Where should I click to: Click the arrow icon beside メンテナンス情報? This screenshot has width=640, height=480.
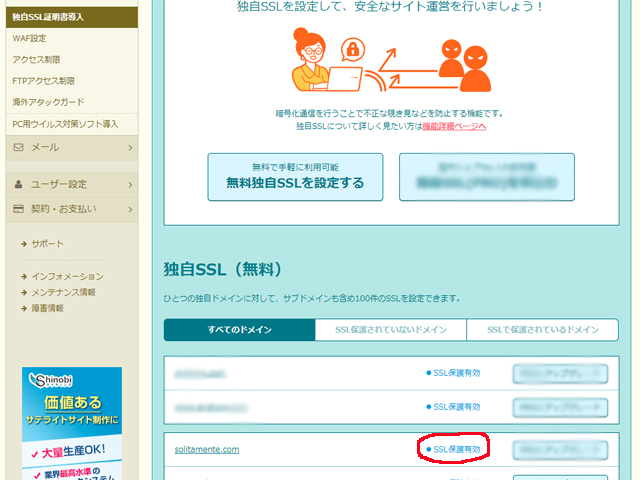[23, 292]
